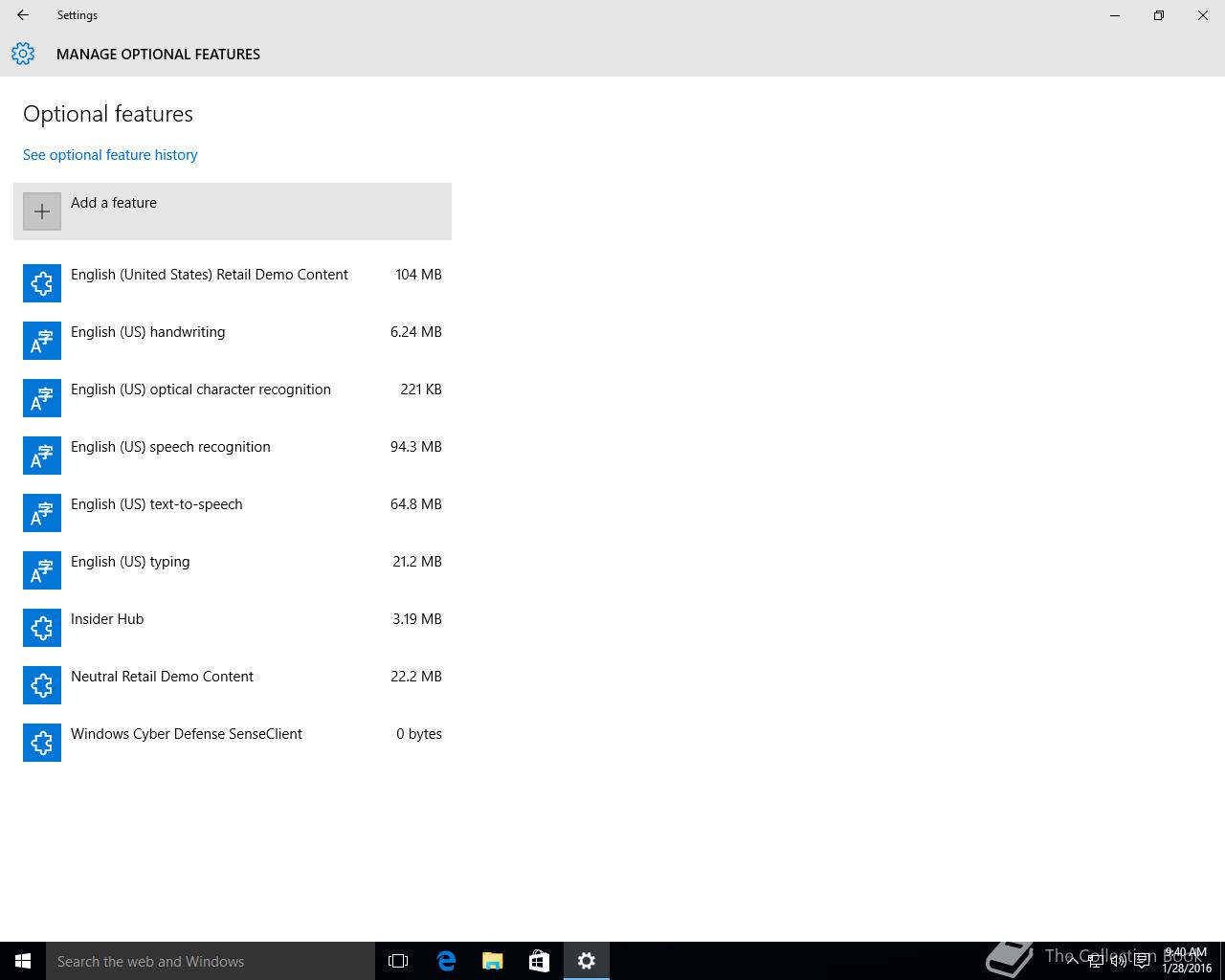
Task: Launch Microsoft Edge from the taskbar
Action: pyautogui.click(x=446, y=961)
